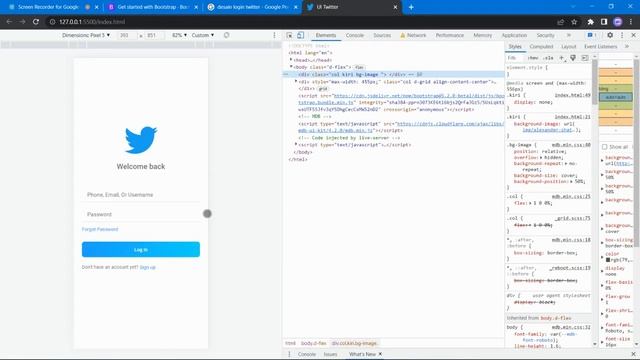The image size is (640, 360).
Task: Open device toolbar more options menu
Action: point(274,36)
